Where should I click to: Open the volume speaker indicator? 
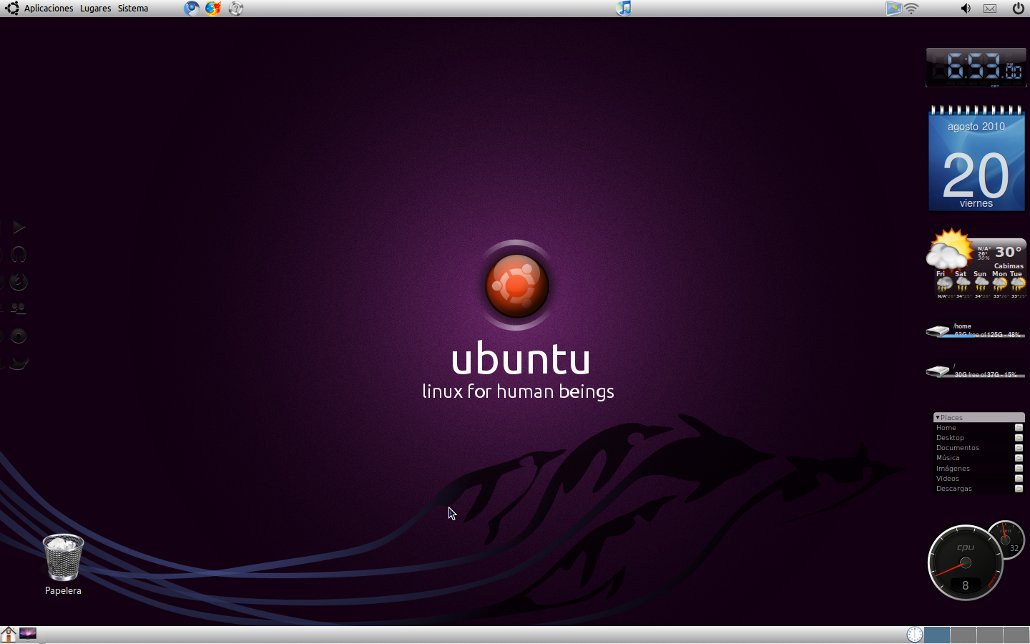(966, 9)
